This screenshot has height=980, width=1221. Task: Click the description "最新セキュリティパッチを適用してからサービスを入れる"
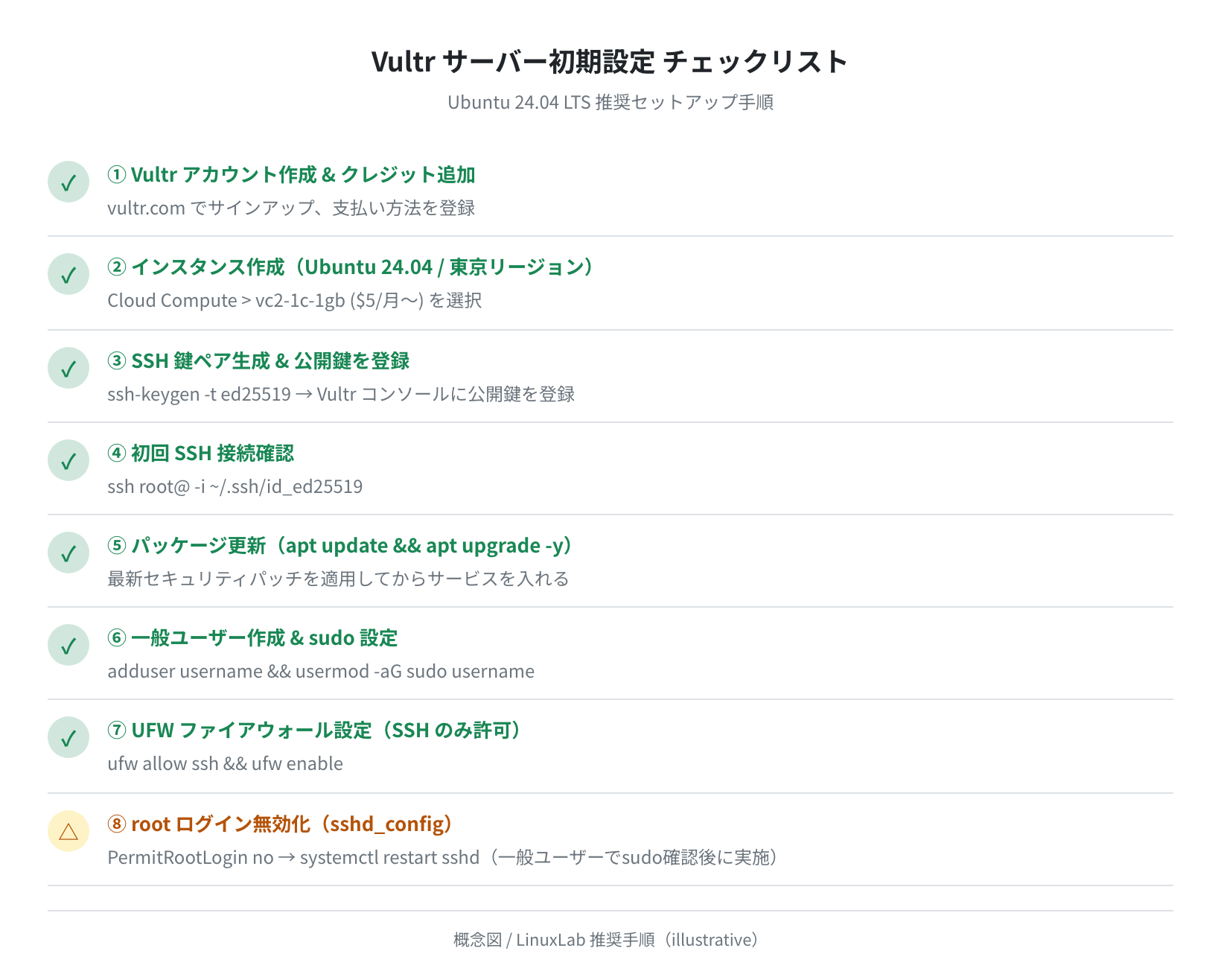[x=339, y=579]
